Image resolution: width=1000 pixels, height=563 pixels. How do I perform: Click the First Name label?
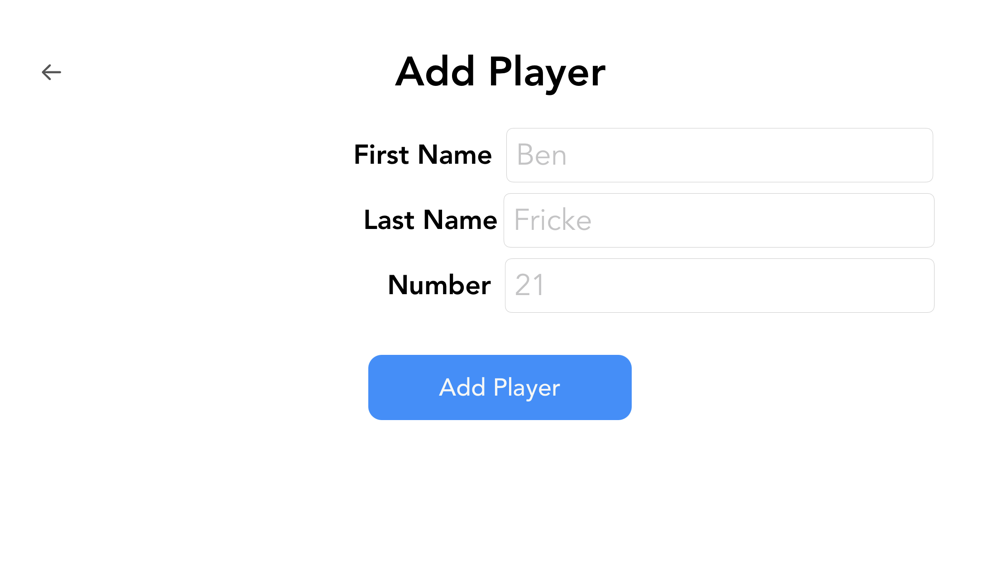tap(423, 155)
